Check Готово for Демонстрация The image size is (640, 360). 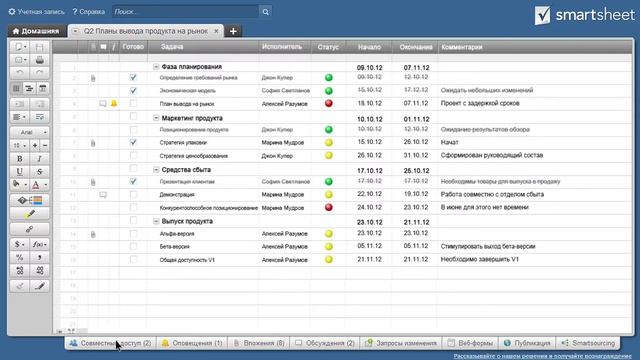(133, 195)
